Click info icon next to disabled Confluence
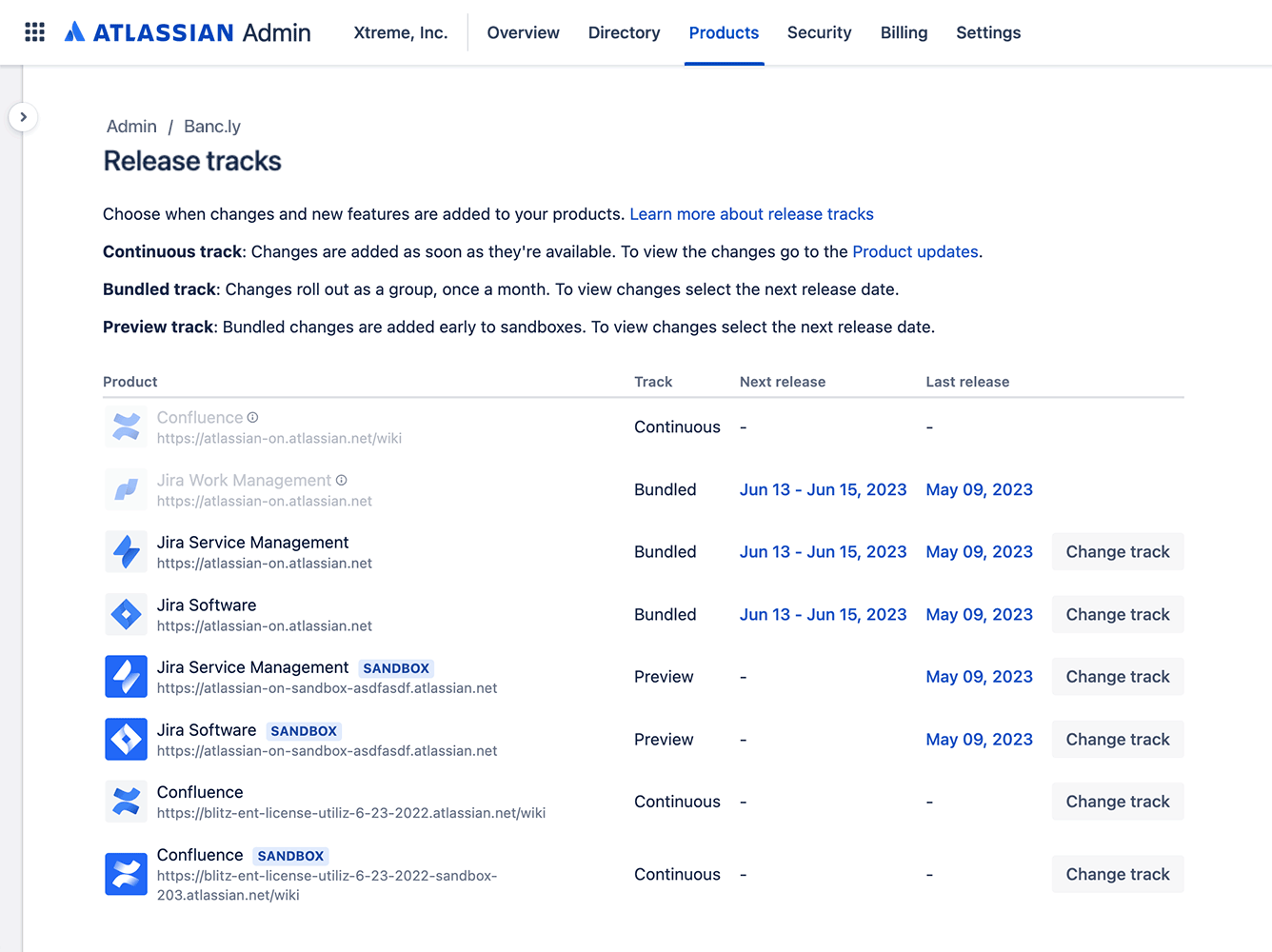Image resolution: width=1272 pixels, height=952 pixels. [x=252, y=417]
